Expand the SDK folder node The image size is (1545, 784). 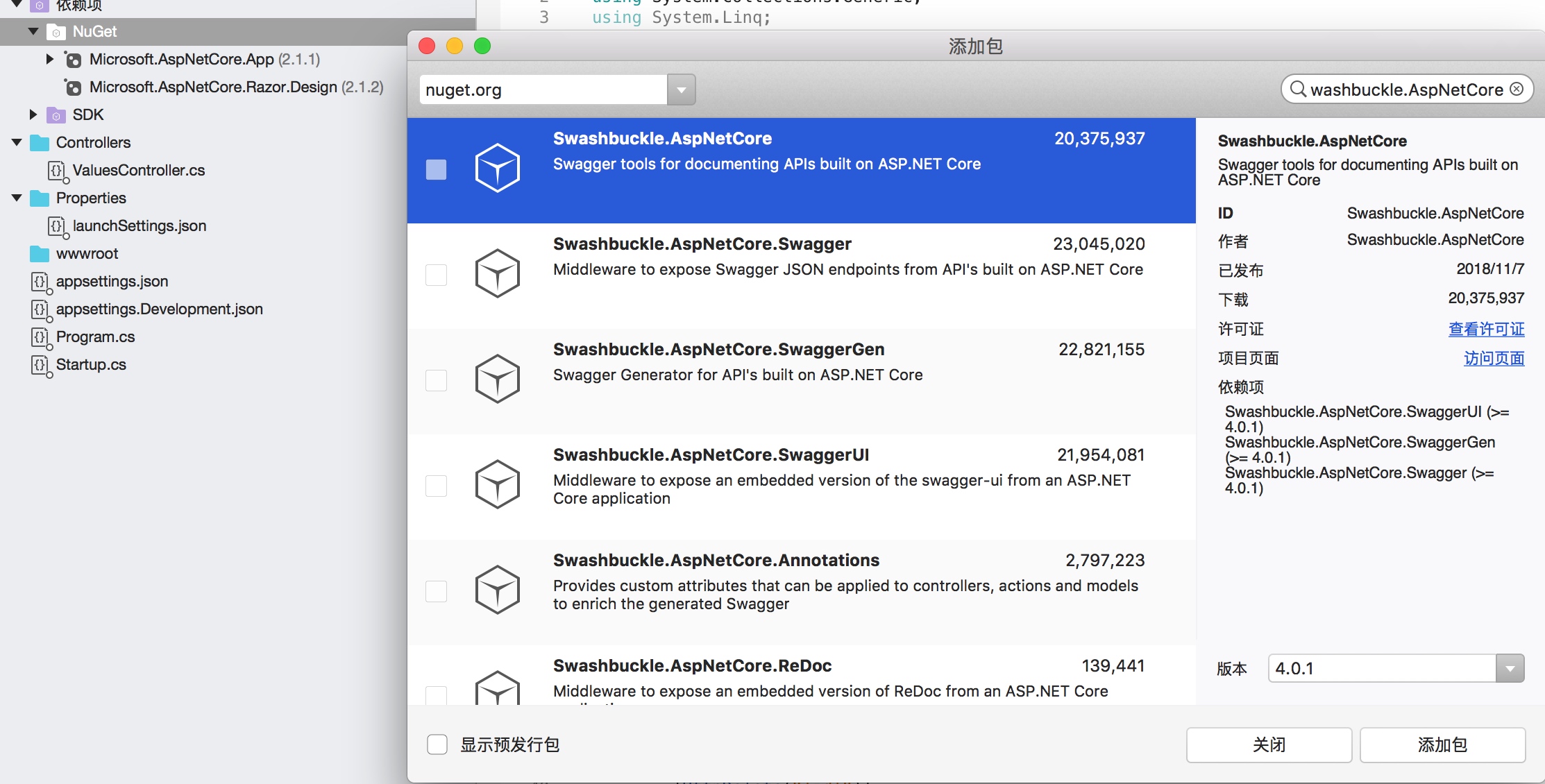(33, 114)
